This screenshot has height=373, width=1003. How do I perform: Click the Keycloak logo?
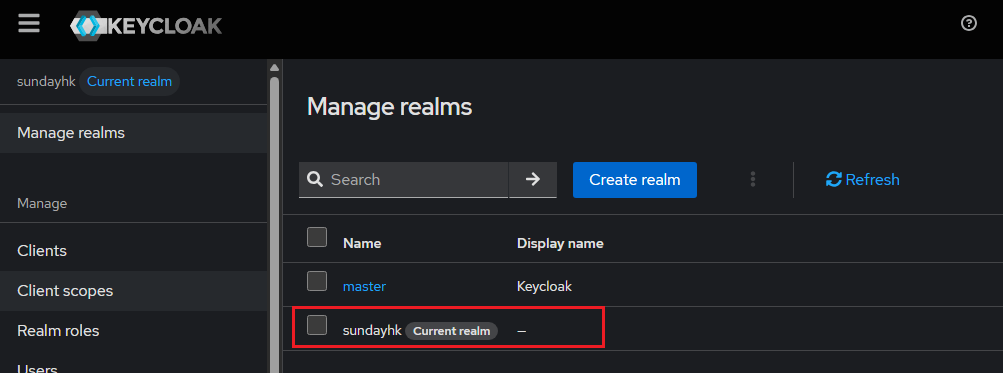click(x=146, y=26)
